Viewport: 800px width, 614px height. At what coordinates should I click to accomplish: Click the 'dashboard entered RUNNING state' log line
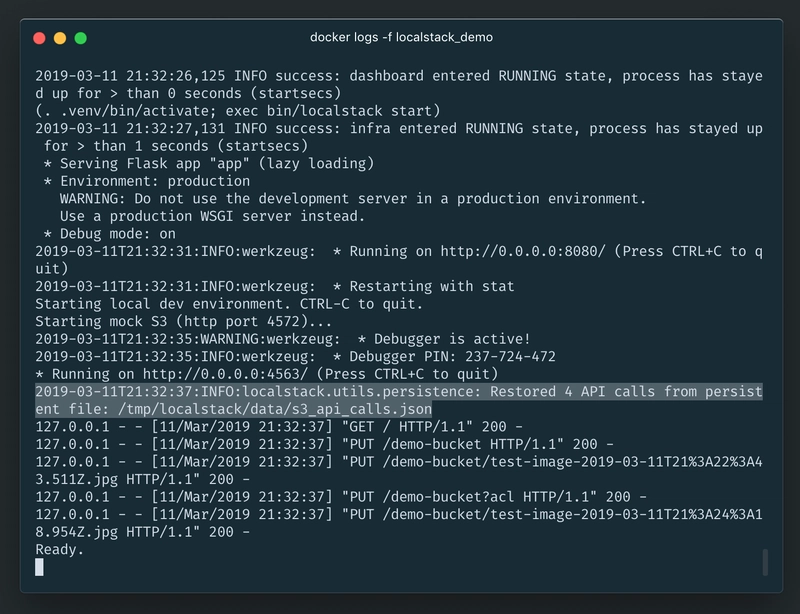(x=399, y=85)
